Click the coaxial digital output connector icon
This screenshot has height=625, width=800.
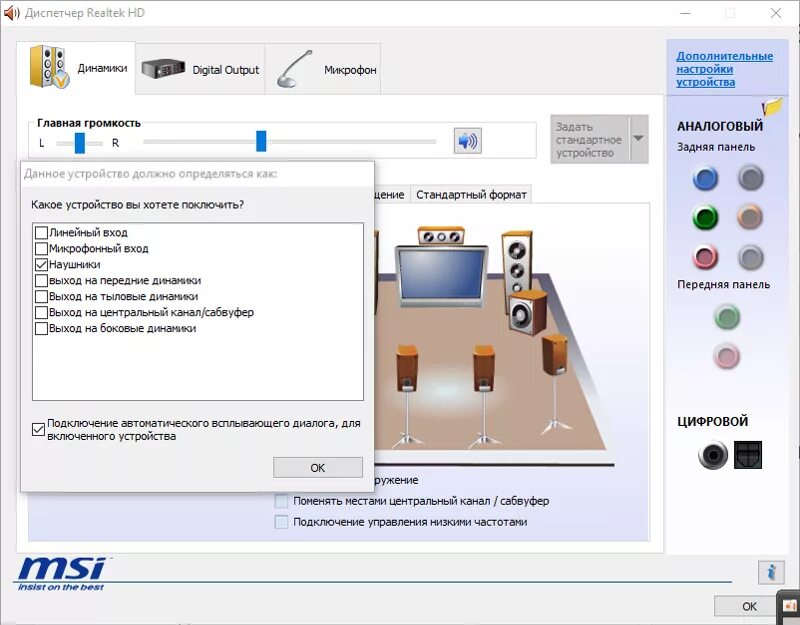(713, 455)
